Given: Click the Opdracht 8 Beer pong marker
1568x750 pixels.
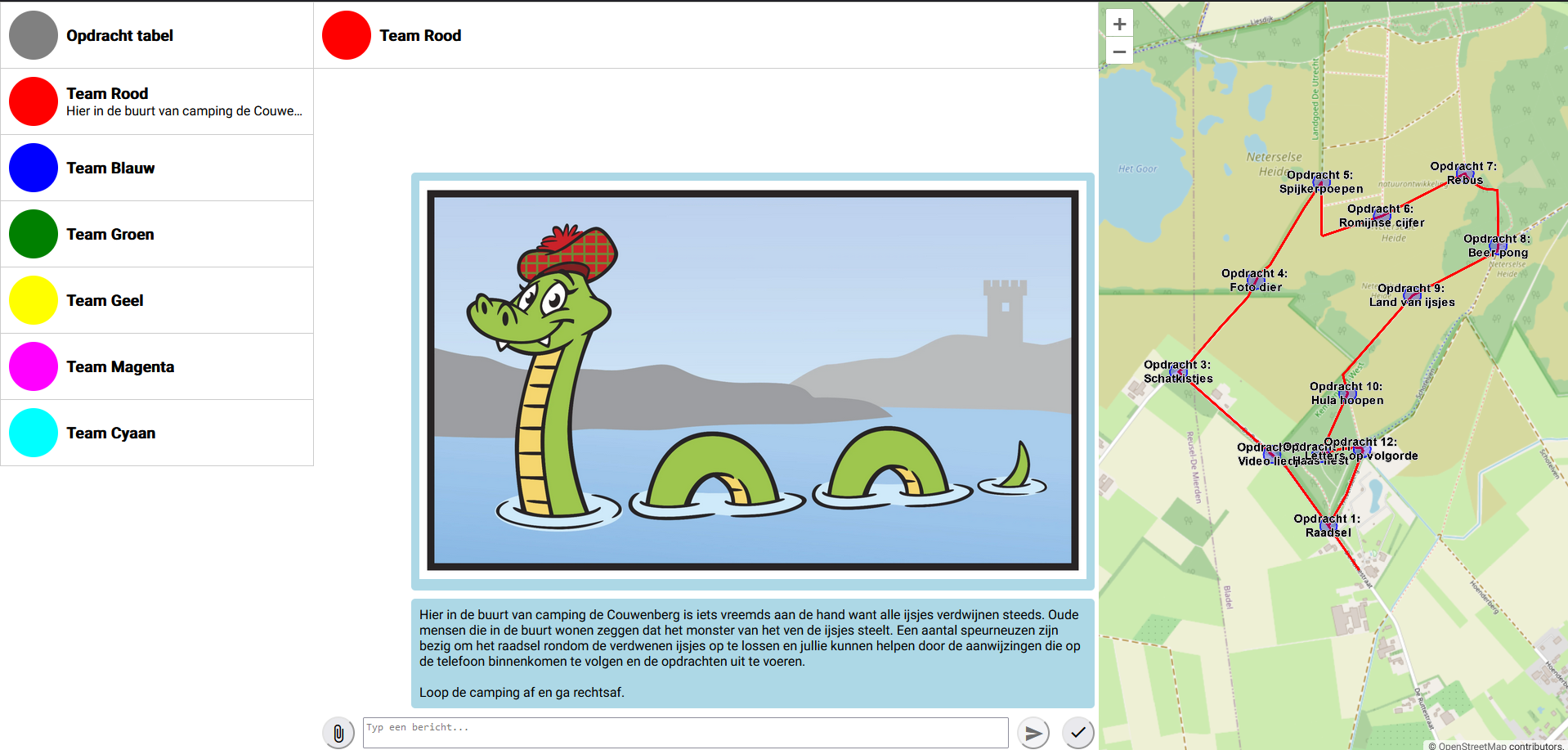Looking at the screenshot, I should click(x=1497, y=246).
